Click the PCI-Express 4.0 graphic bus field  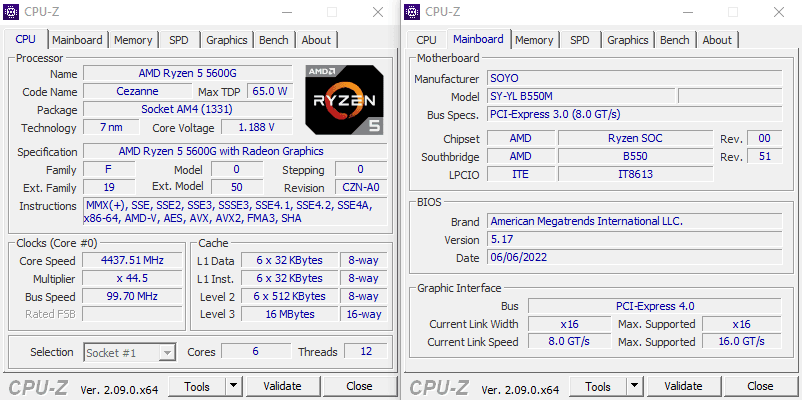click(x=655, y=306)
